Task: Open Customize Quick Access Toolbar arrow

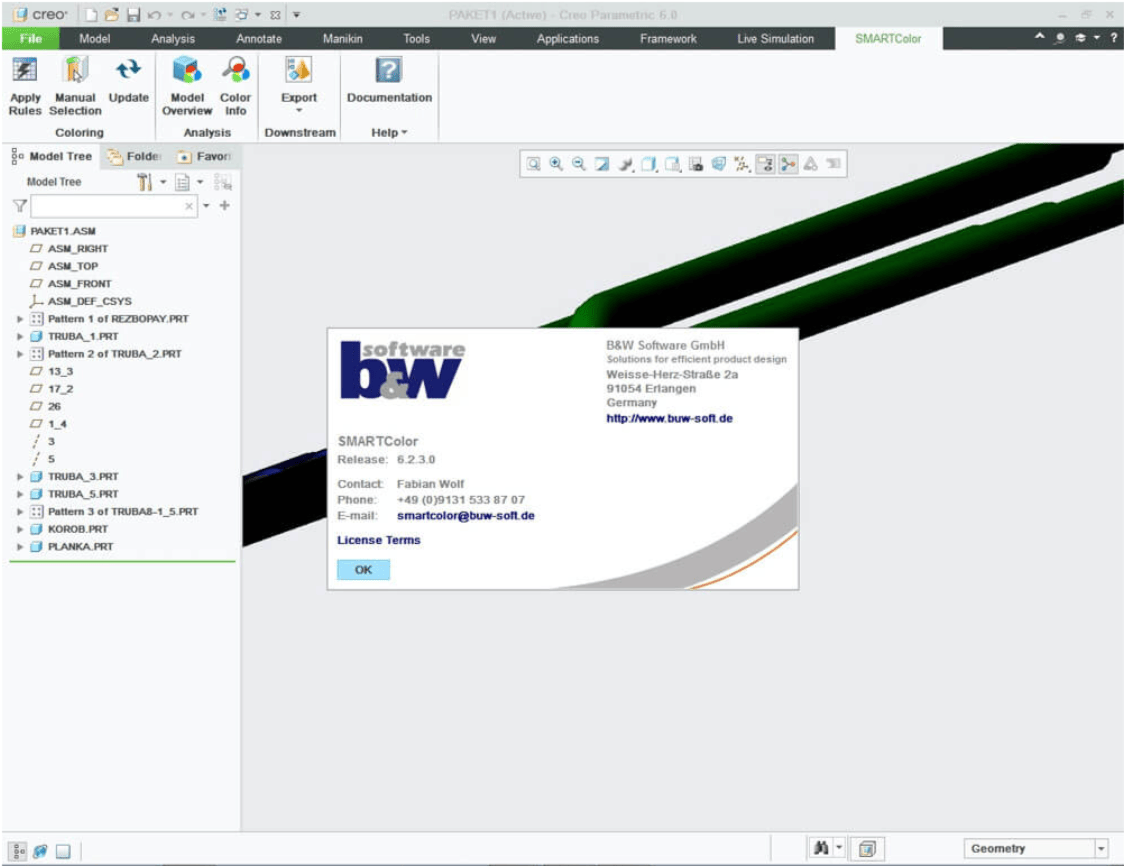Action: coord(296,14)
